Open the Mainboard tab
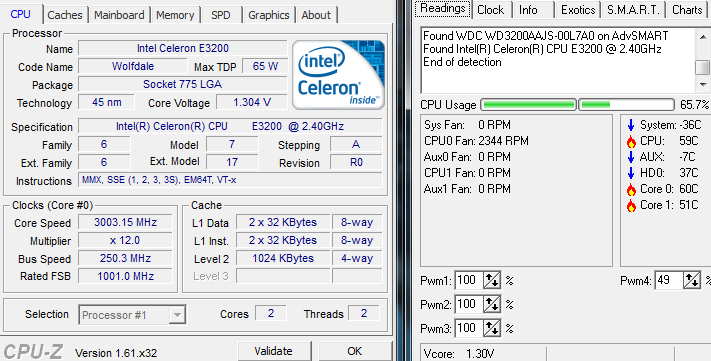The width and height of the screenshot is (711, 361). 119,15
